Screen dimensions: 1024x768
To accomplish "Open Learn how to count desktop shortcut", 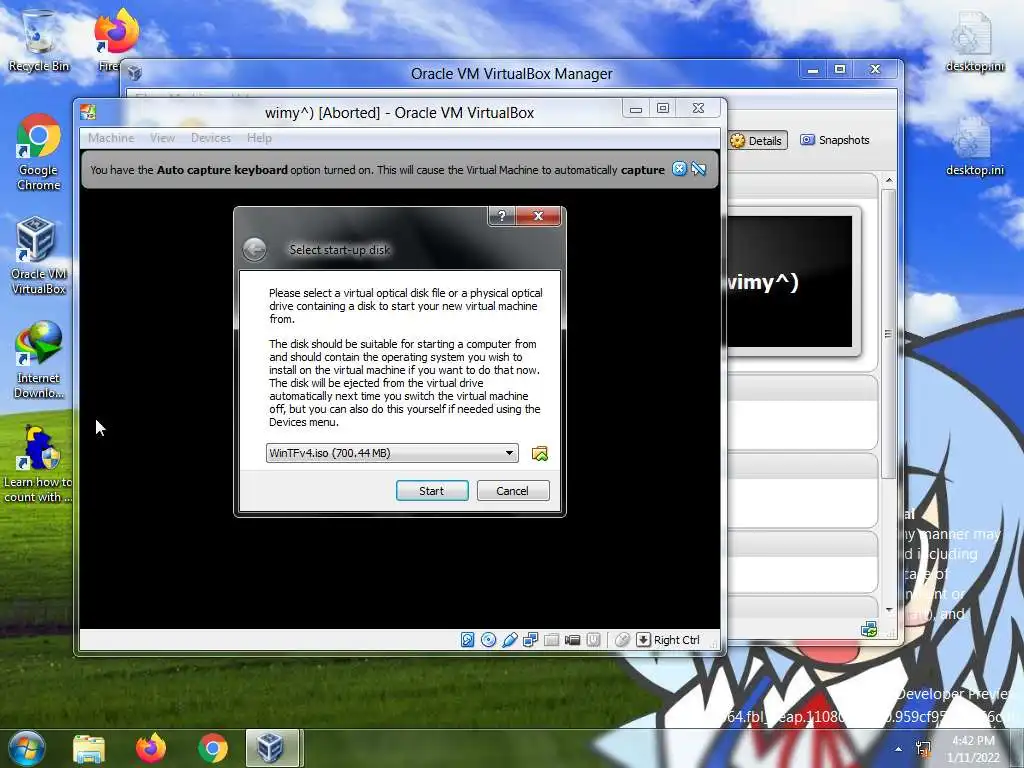I will coord(38,464).
